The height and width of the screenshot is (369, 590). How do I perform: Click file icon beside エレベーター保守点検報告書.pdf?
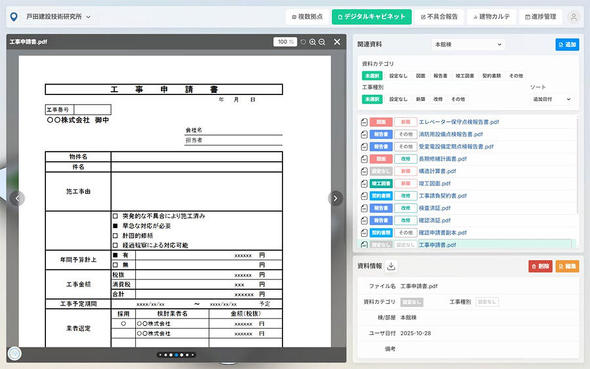pos(364,122)
